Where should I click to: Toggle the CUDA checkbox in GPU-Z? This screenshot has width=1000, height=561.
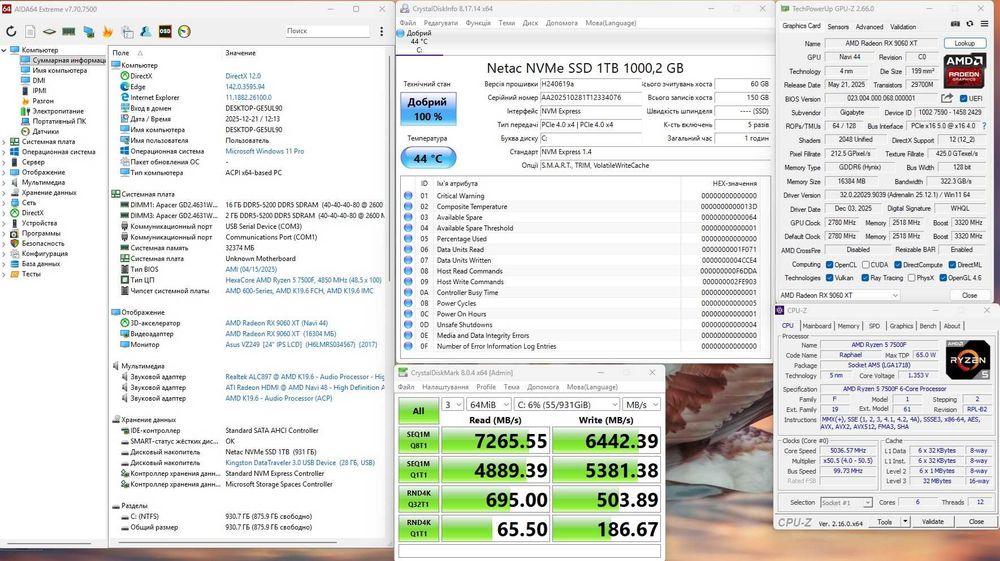click(865, 265)
